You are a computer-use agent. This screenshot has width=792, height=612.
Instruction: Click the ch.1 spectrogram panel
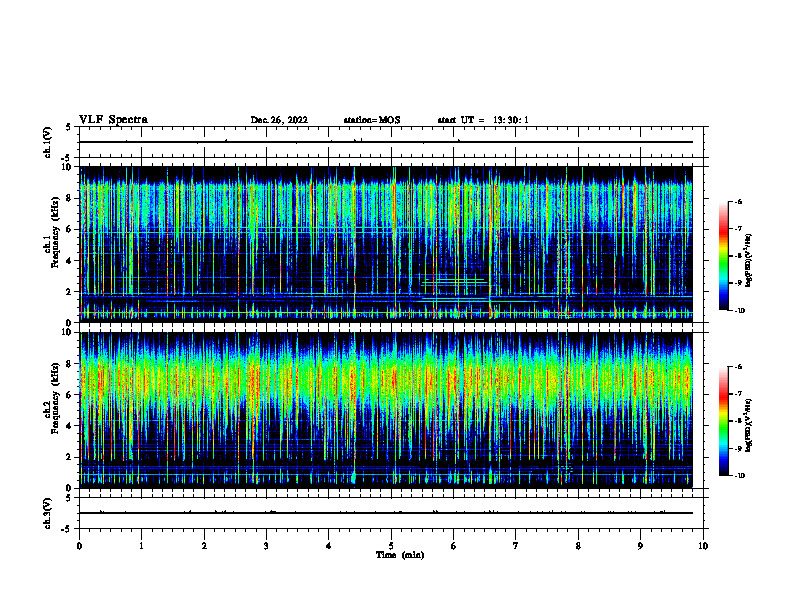386,244
